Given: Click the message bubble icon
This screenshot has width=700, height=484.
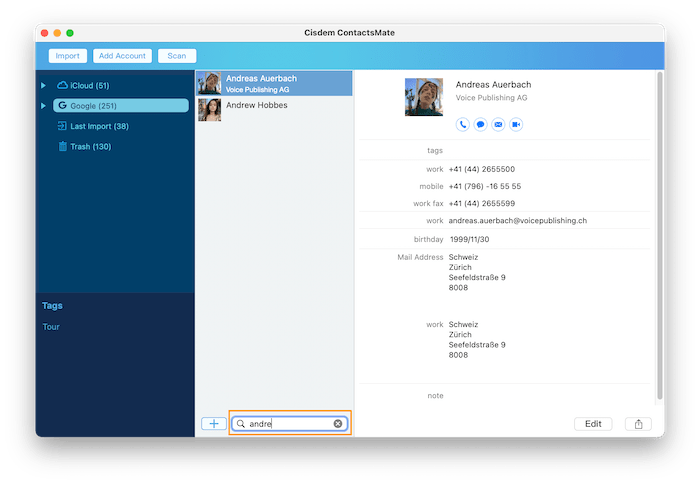Looking at the screenshot, I should pos(480,125).
